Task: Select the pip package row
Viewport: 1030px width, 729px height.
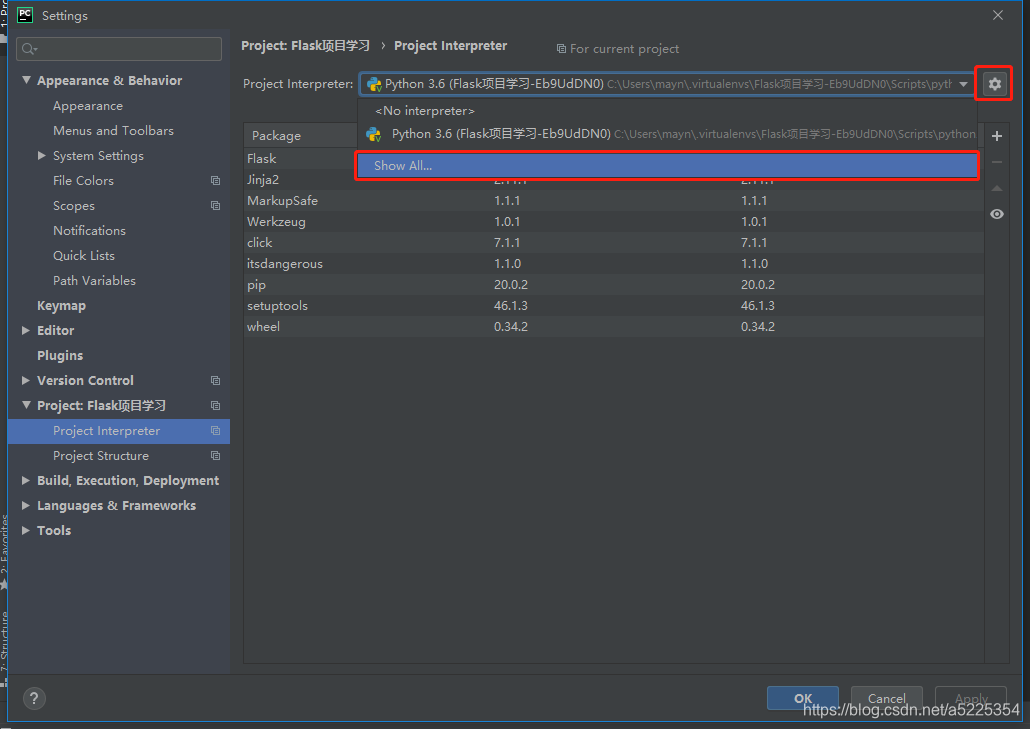Action: coord(614,284)
